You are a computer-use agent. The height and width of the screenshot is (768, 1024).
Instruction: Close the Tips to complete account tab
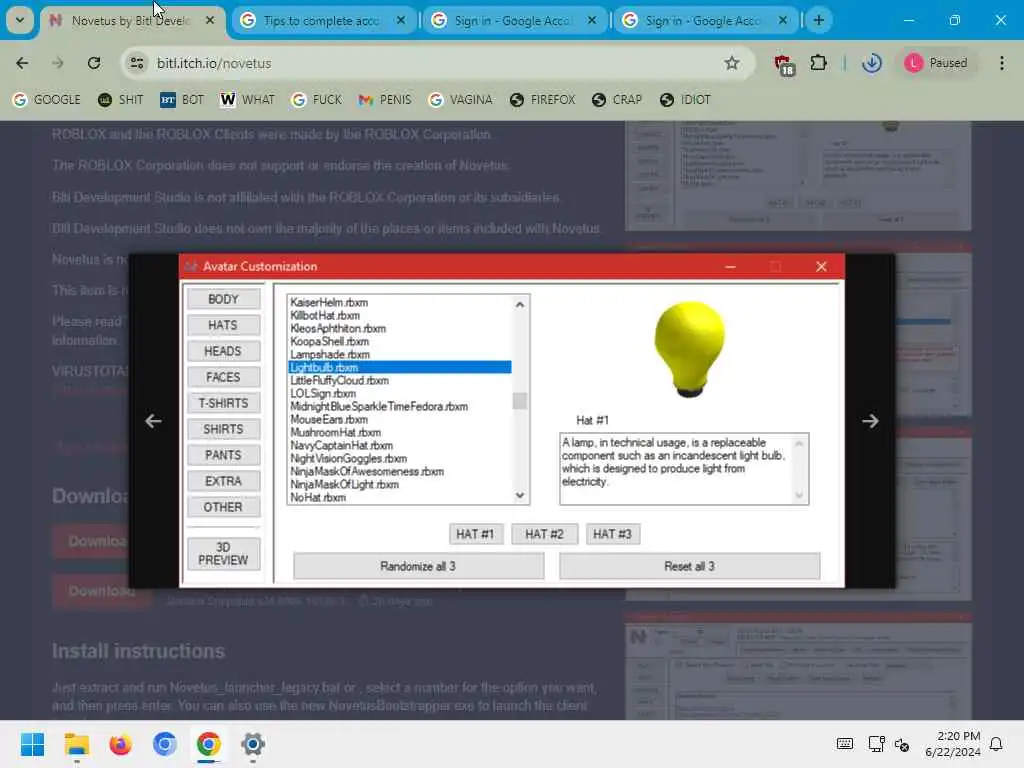pos(401,20)
